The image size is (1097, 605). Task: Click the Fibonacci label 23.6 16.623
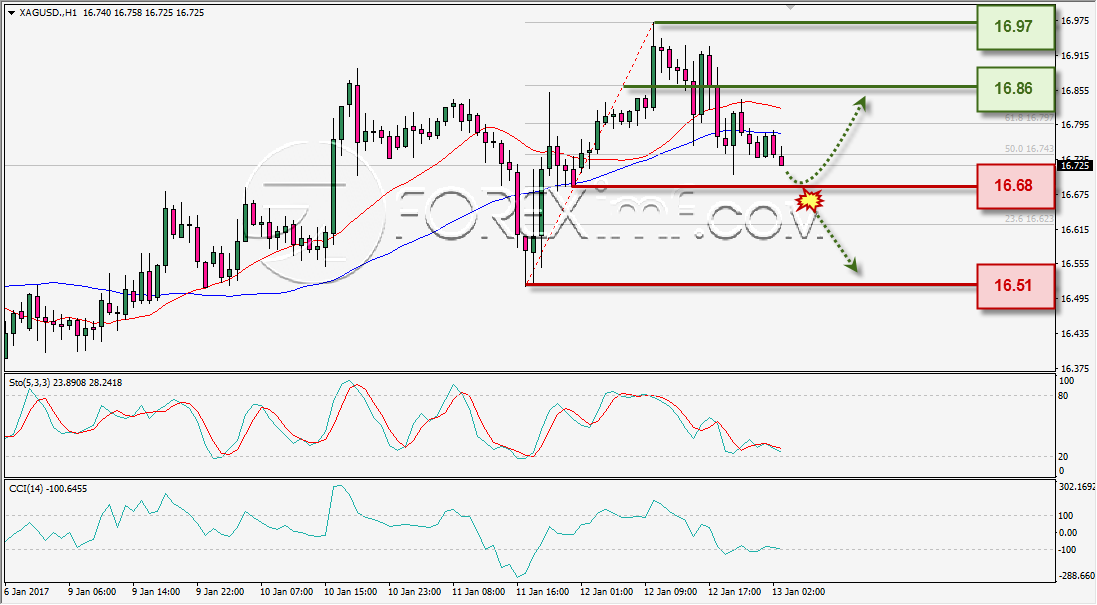click(1029, 219)
